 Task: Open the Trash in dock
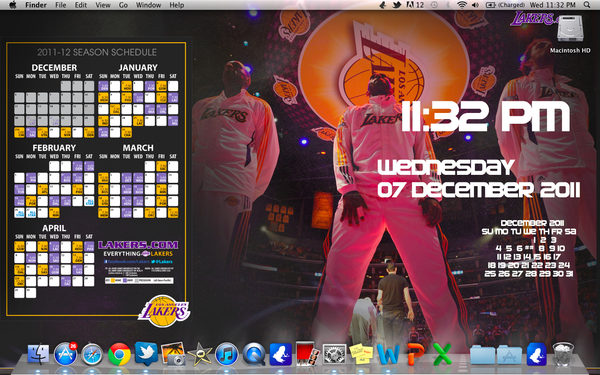[563, 354]
